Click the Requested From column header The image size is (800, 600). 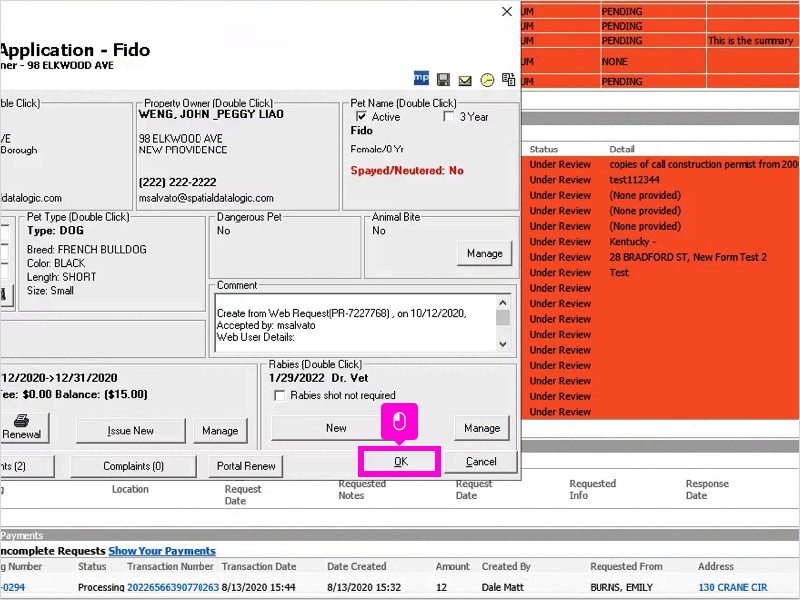(626, 566)
